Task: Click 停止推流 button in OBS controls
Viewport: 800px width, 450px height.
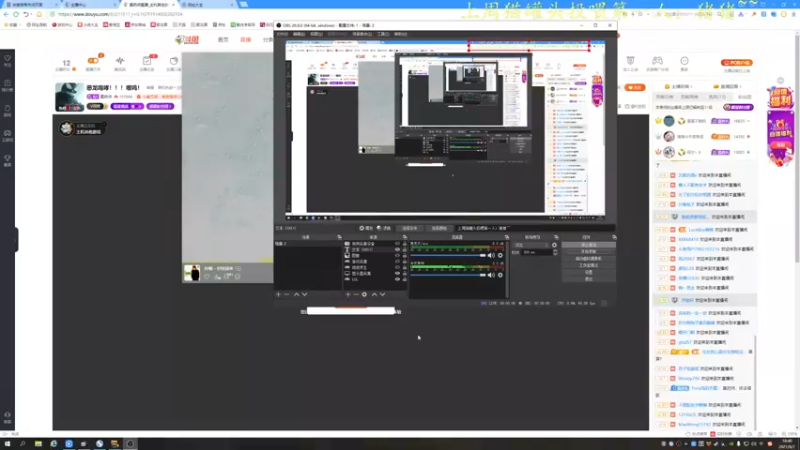Action: tap(588, 245)
